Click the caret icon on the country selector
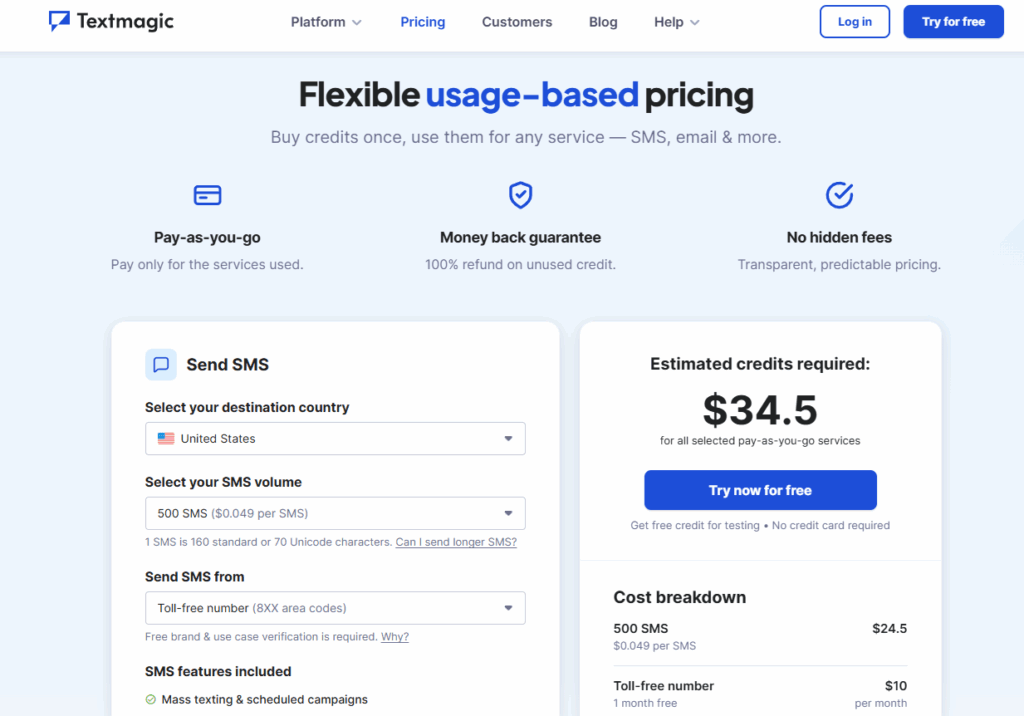Image resolution: width=1024 pixels, height=716 pixels. click(510, 438)
